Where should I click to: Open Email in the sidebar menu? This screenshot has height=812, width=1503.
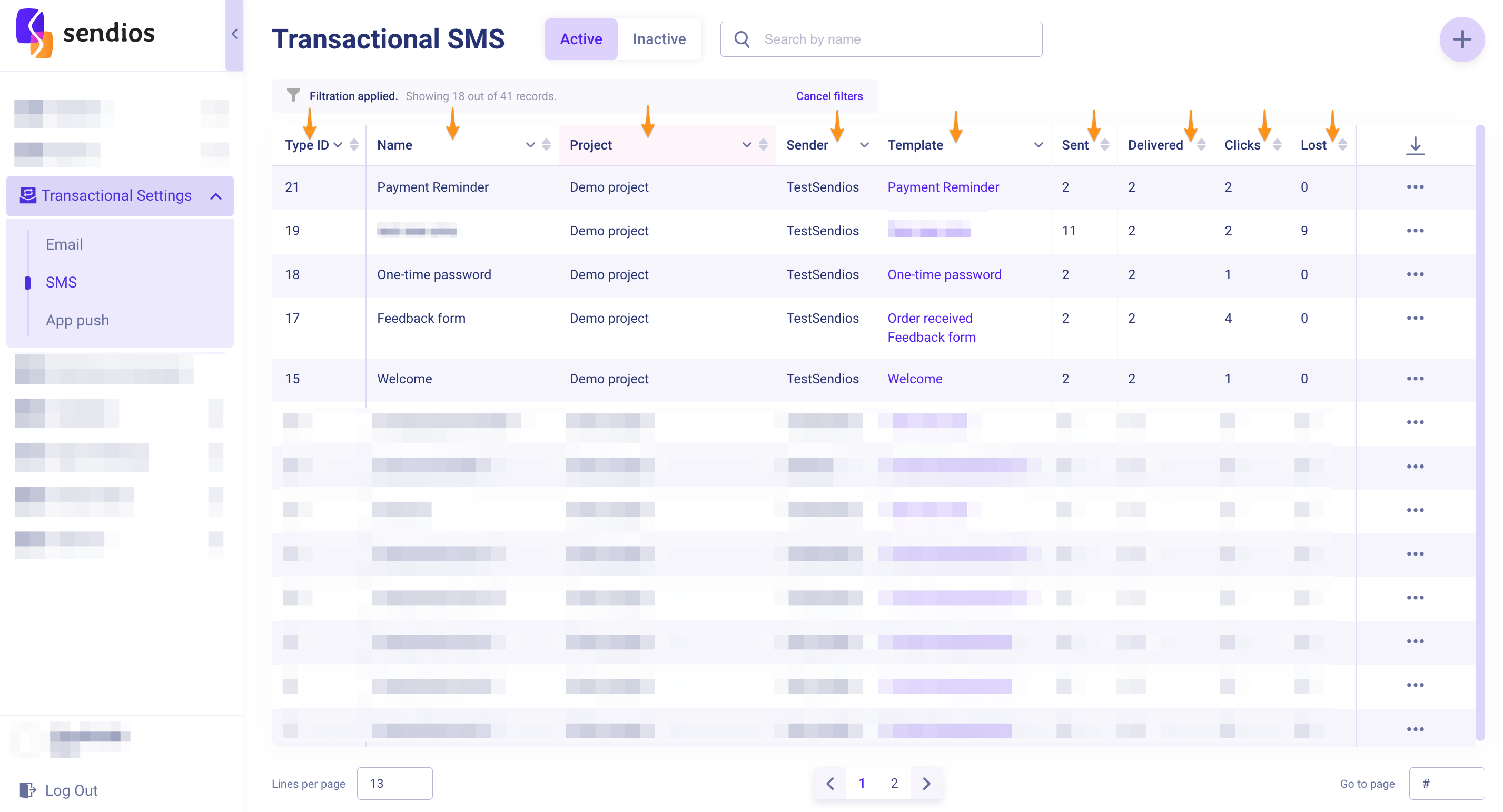64,244
